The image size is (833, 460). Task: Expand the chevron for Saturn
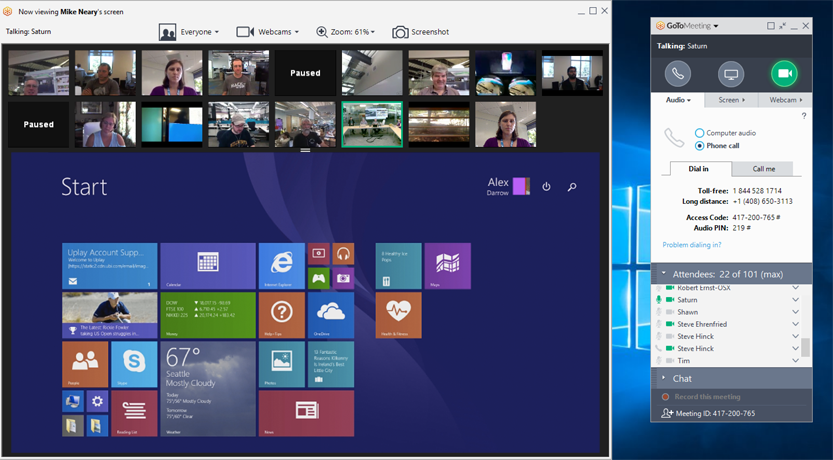tap(795, 300)
